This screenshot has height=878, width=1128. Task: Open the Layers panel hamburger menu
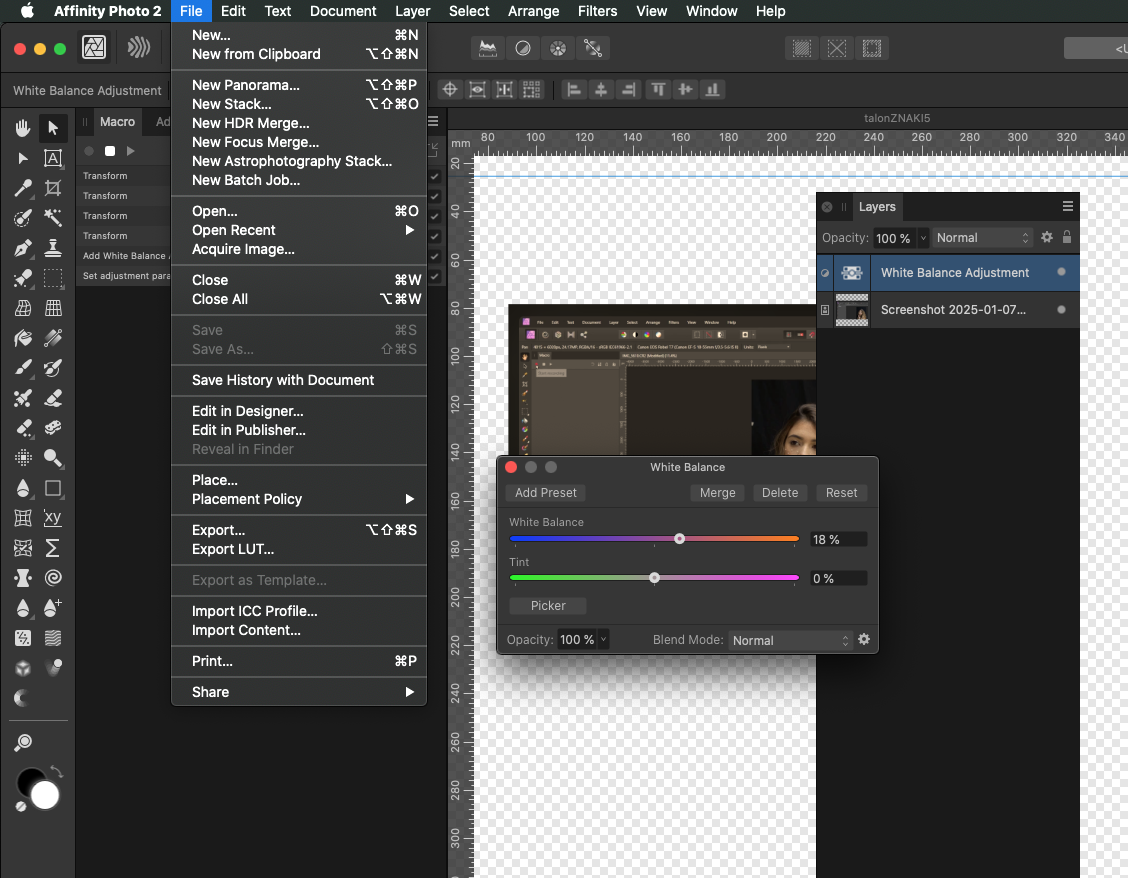[x=1068, y=207]
